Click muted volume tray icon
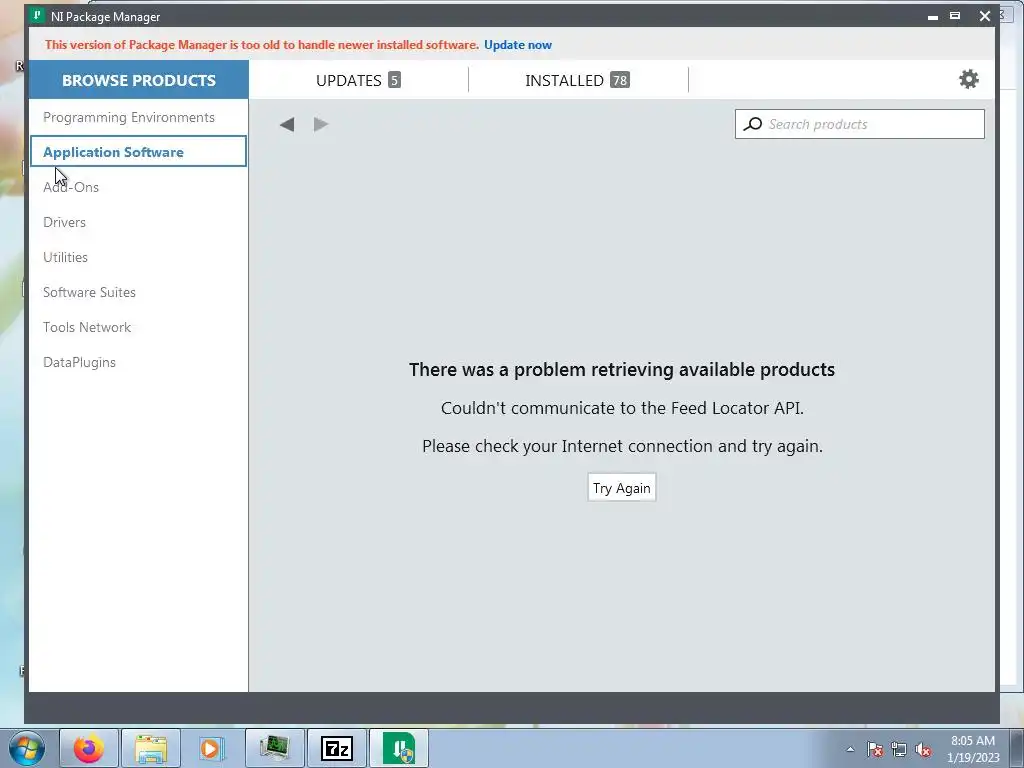This screenshot has width=1024, height=768. 923,749
